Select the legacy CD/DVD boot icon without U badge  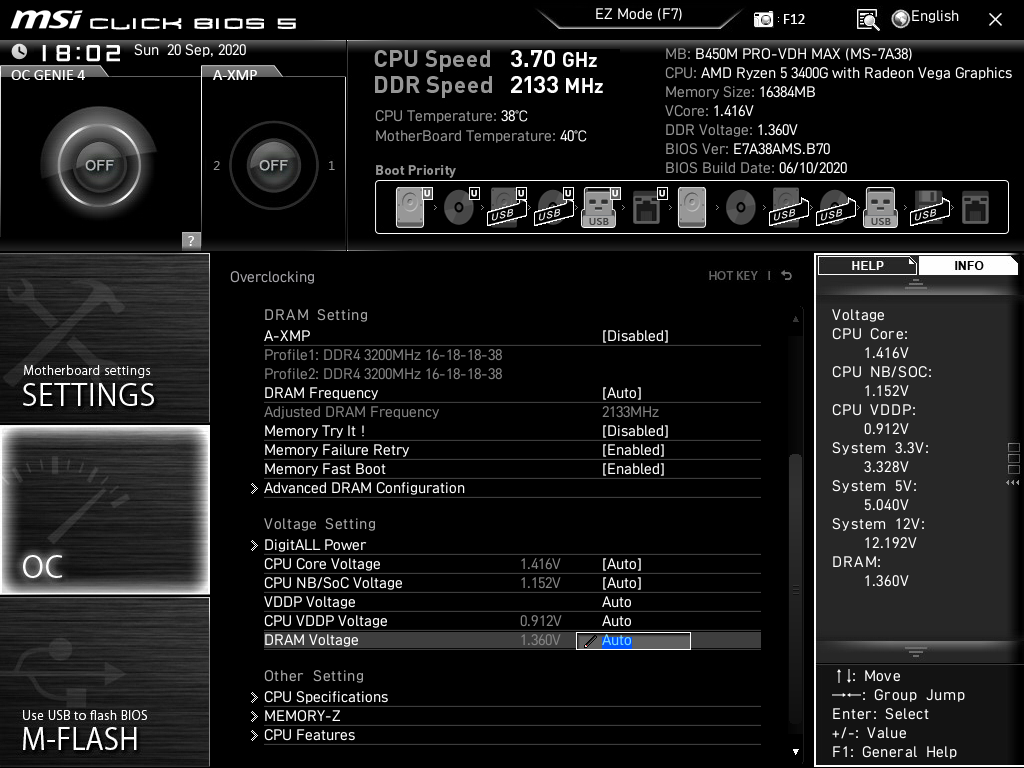(741, 207)
